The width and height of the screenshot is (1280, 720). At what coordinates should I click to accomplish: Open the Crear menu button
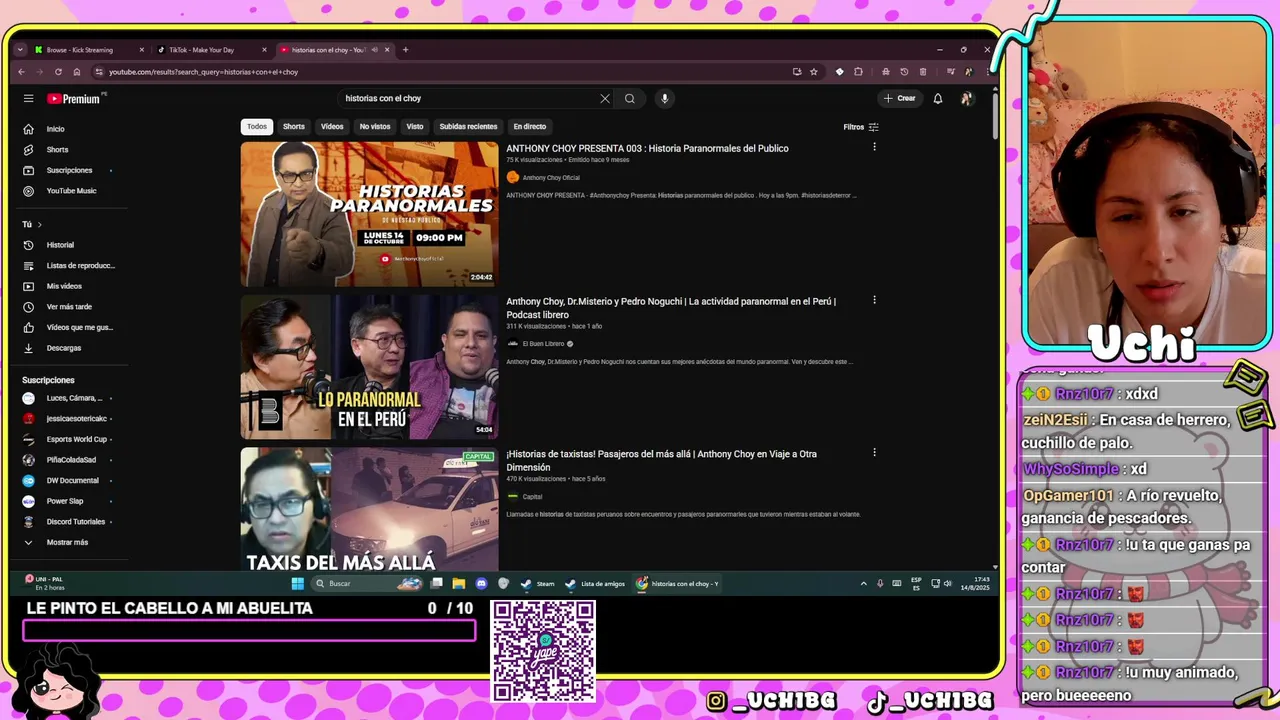coord(899,98)
